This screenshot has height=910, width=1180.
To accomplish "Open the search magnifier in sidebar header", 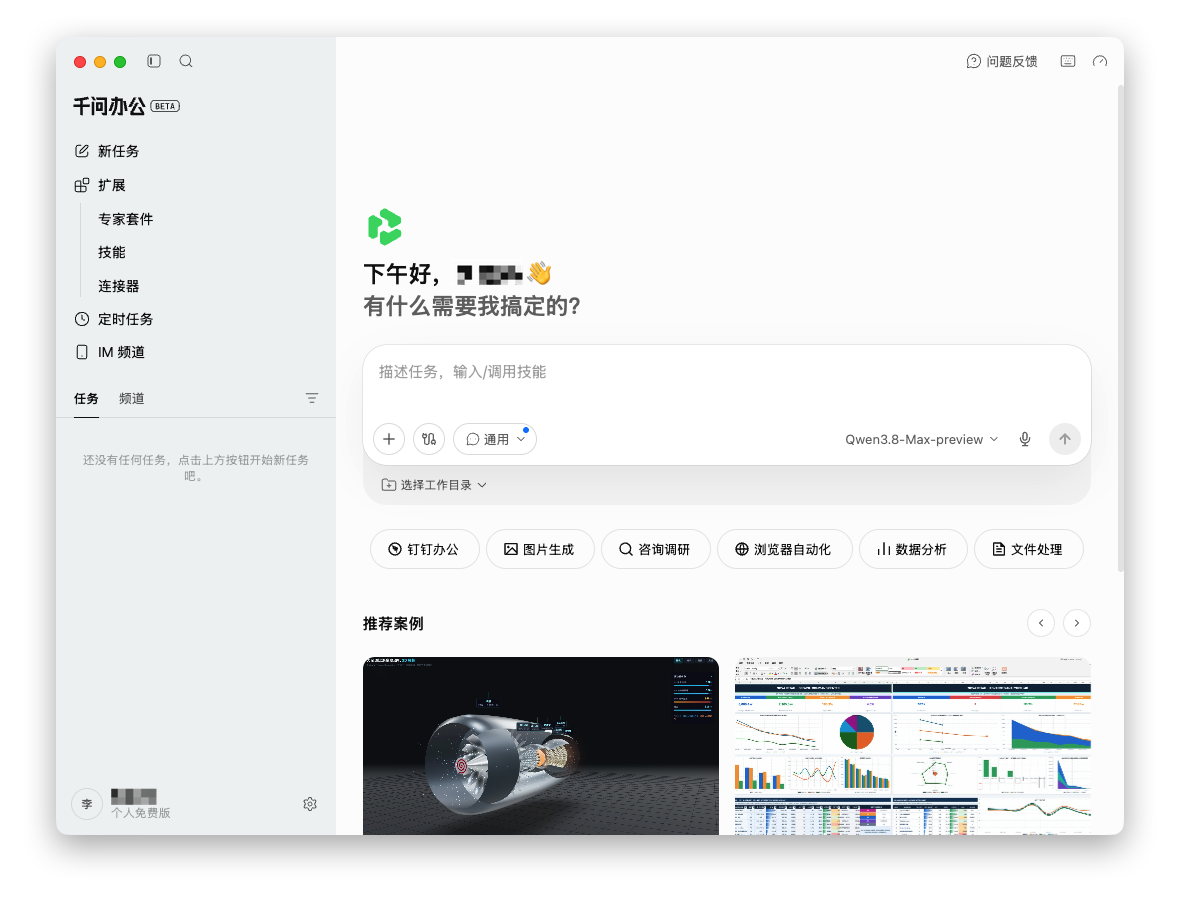I will click(186, 61).
